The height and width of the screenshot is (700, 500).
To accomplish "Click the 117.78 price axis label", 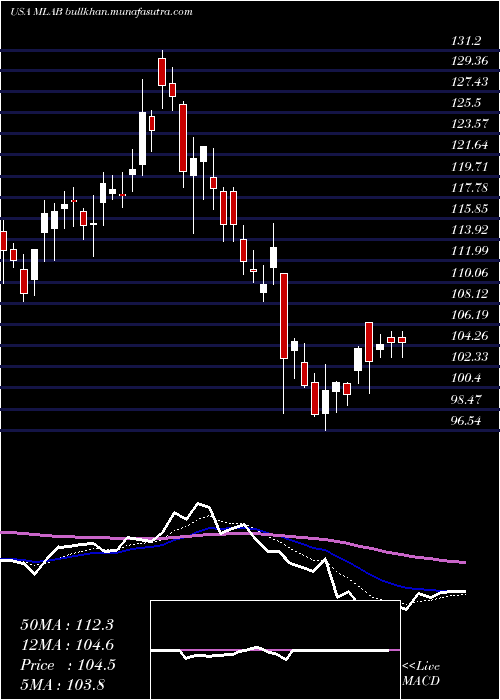I will [469, 188].
